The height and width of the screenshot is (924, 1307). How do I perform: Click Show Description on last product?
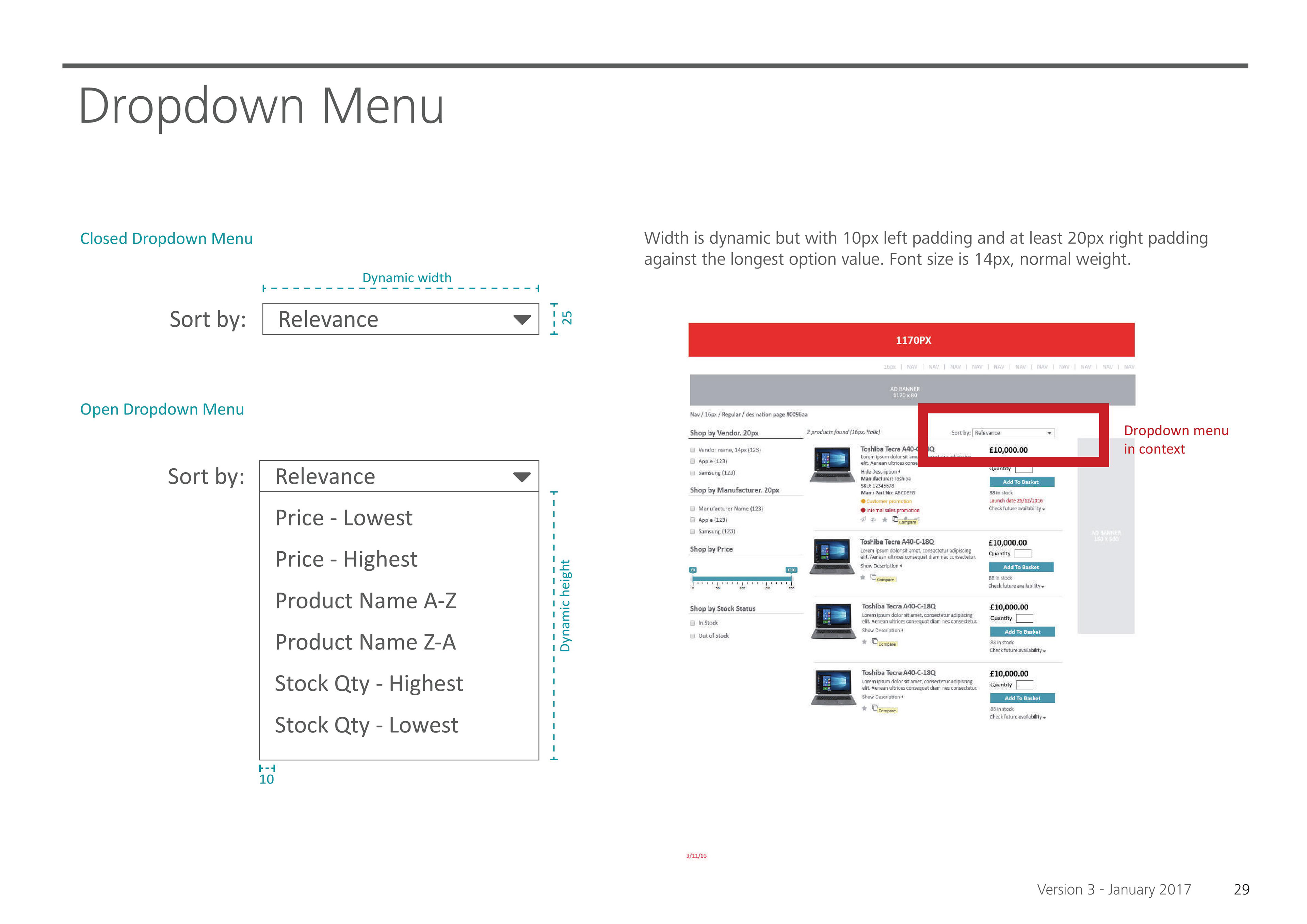[x=882, y=697]
